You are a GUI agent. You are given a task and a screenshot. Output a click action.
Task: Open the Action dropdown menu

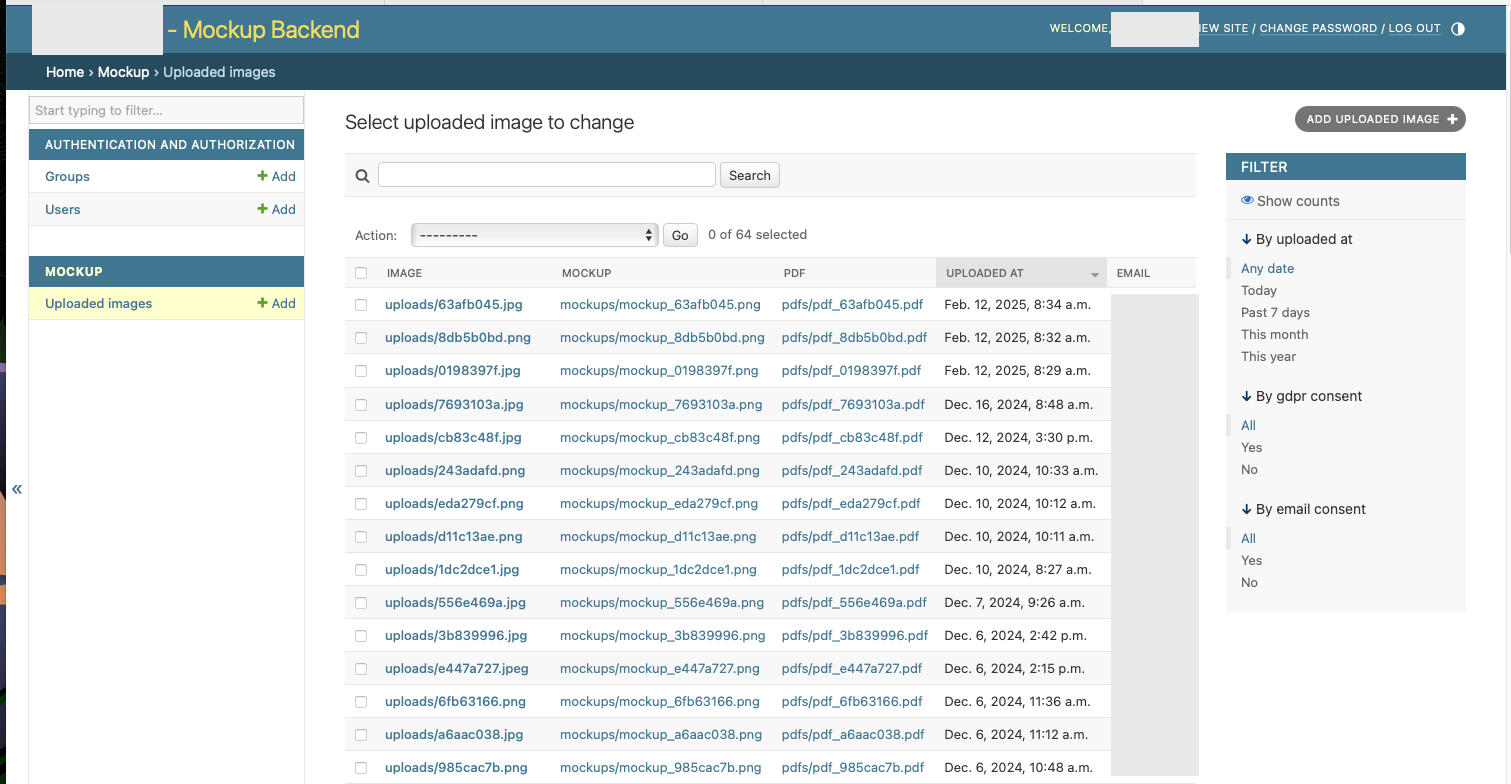point(534,235)
